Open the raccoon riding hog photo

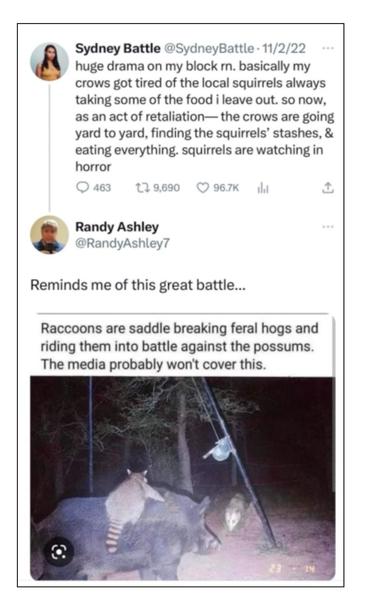183,478
